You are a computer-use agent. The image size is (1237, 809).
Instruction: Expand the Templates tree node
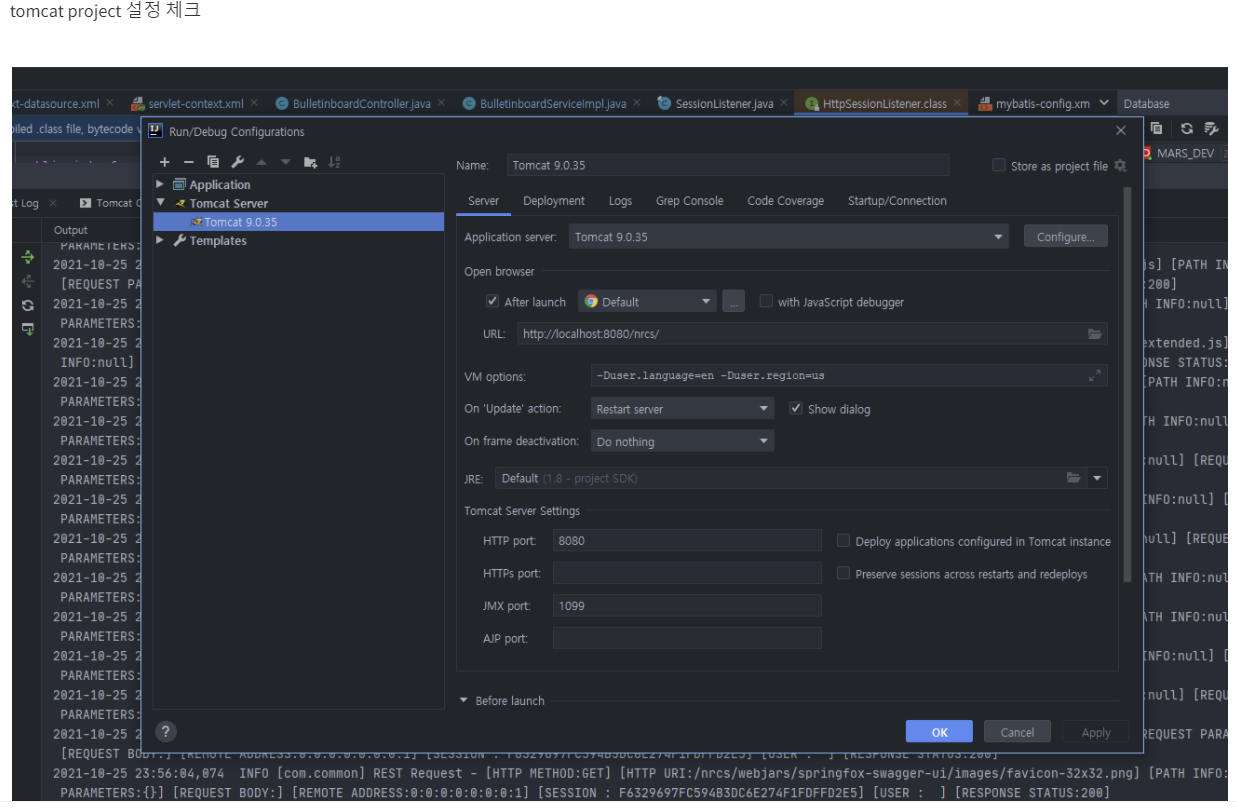coord(161,240)
